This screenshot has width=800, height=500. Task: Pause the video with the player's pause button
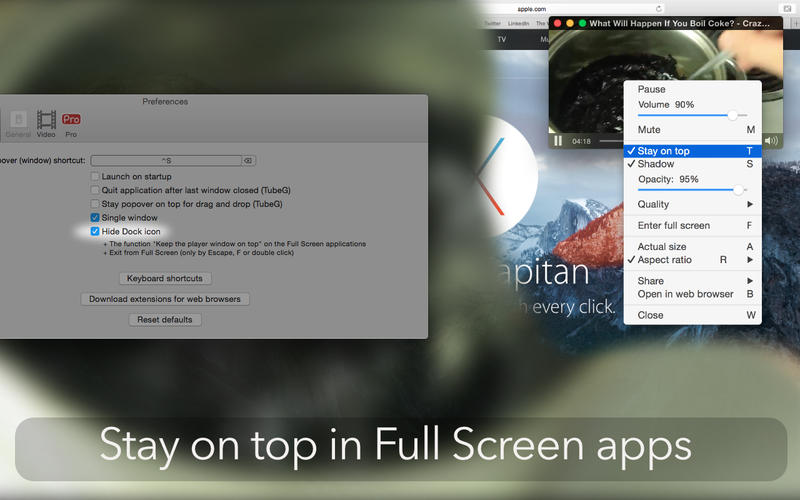[x=558, y=141]
